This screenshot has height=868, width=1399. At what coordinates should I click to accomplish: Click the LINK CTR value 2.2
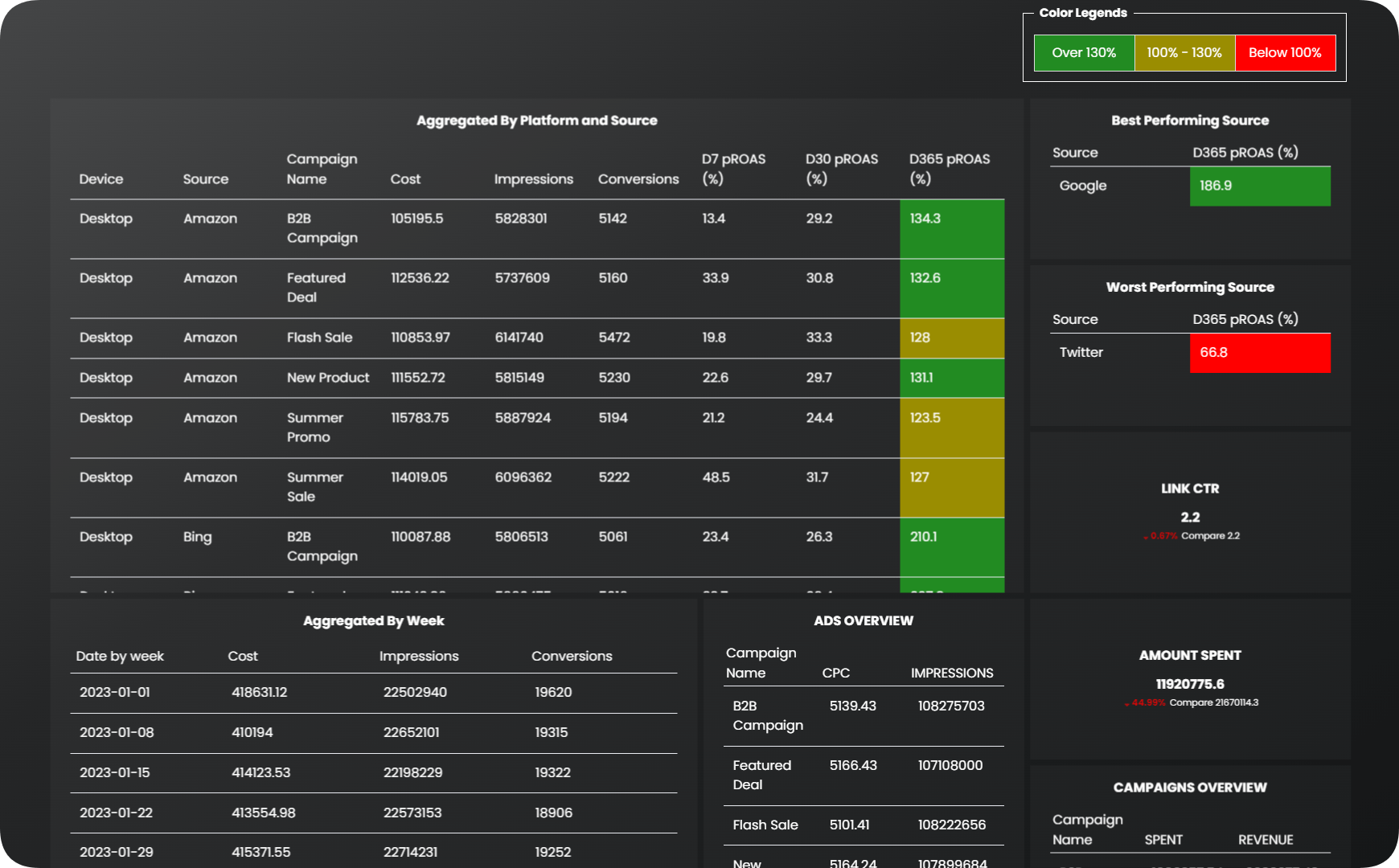pos(1190,518)
